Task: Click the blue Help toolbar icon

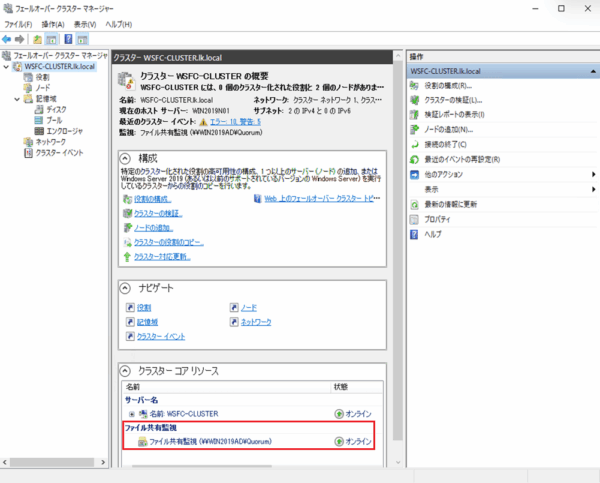Action: [x=68, y=39]
